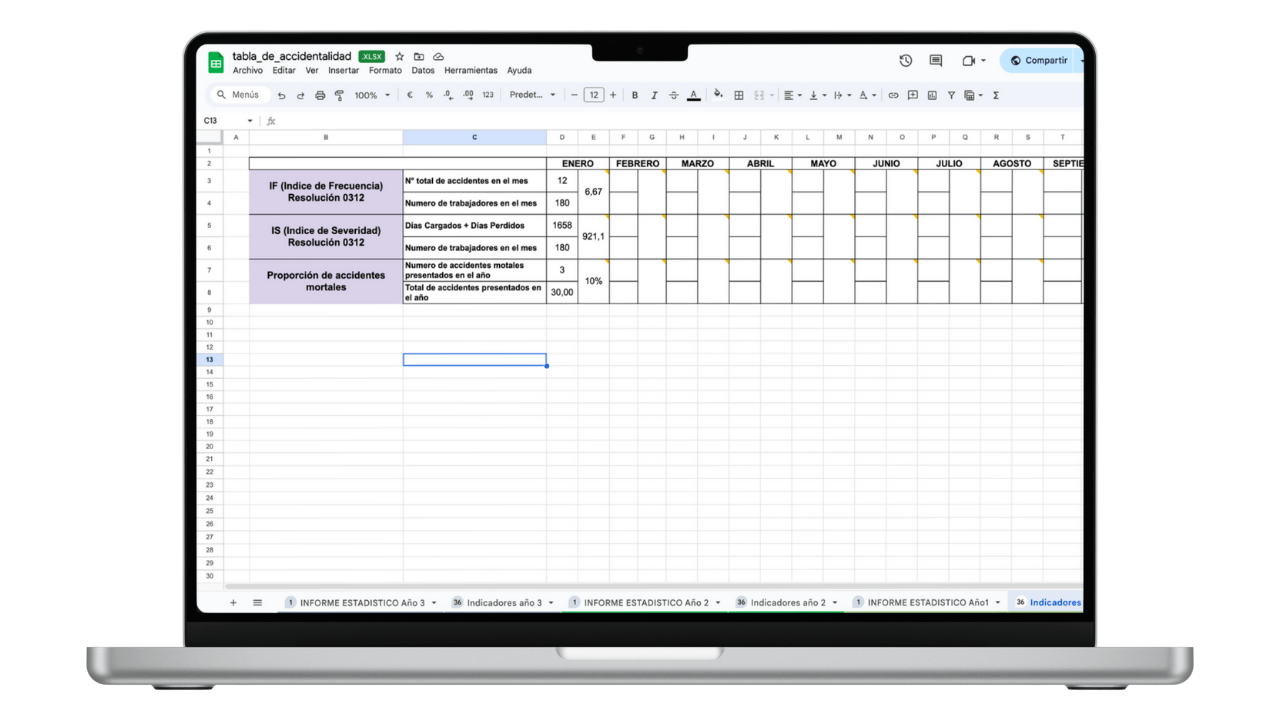The height and width of the screenshot is (720, 1280).
Task: Insert a chart
Action: coord(932,95)
